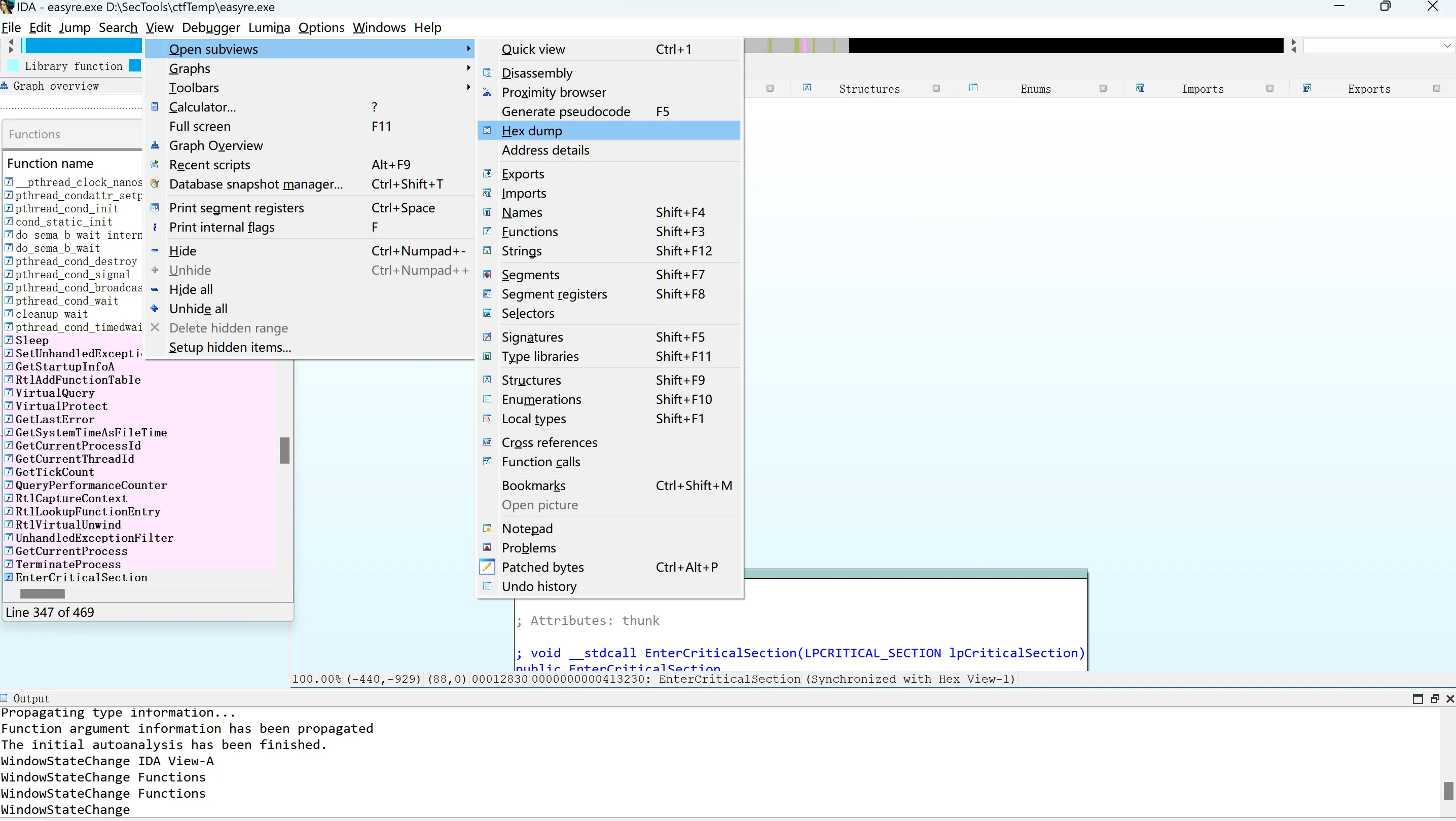Click the Functions list vertical scrollbar thumb
Image resolution: width=1456 pixels, height=821 pixels.
tap(285, 451)
